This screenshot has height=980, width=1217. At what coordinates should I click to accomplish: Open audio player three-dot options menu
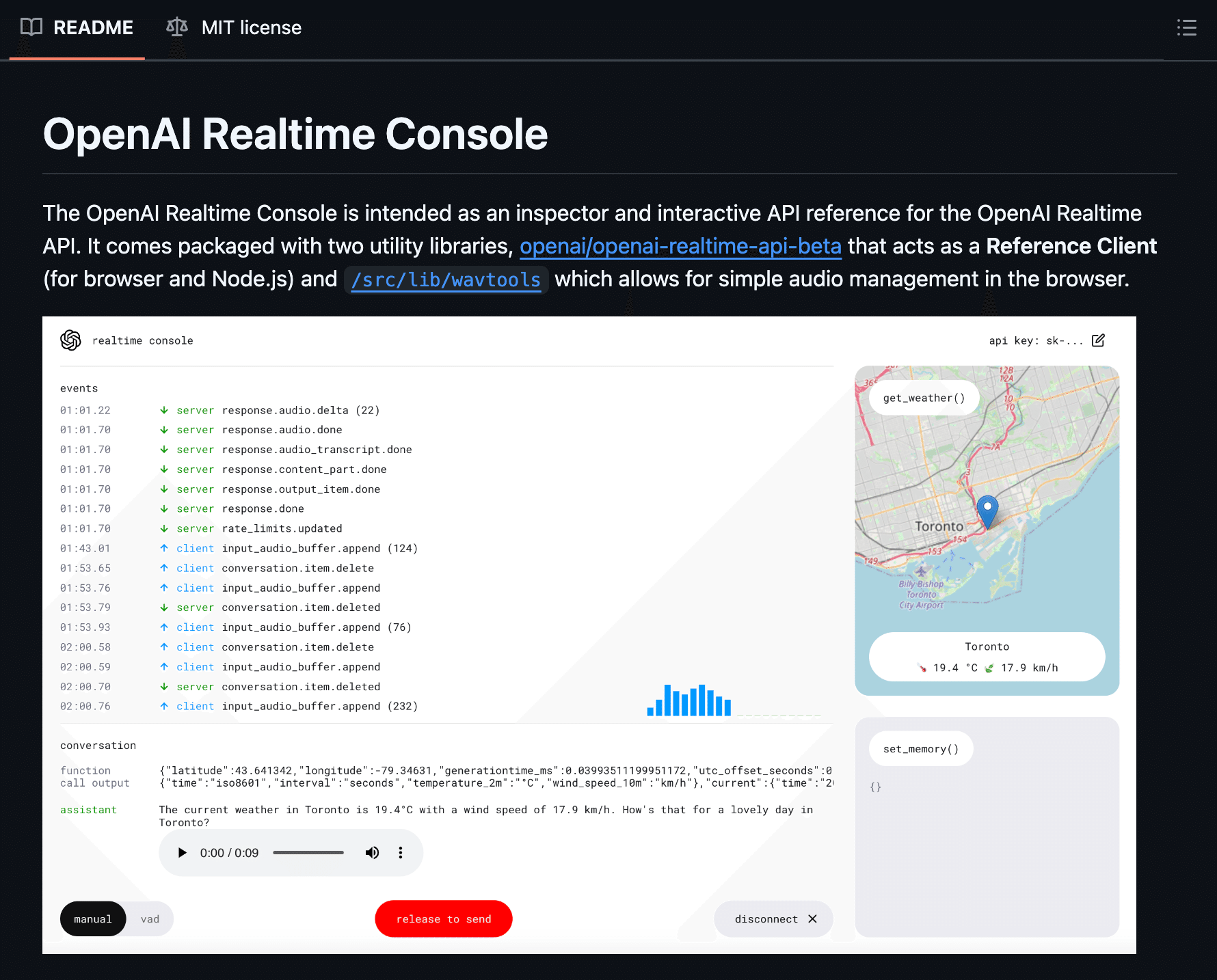401,852
